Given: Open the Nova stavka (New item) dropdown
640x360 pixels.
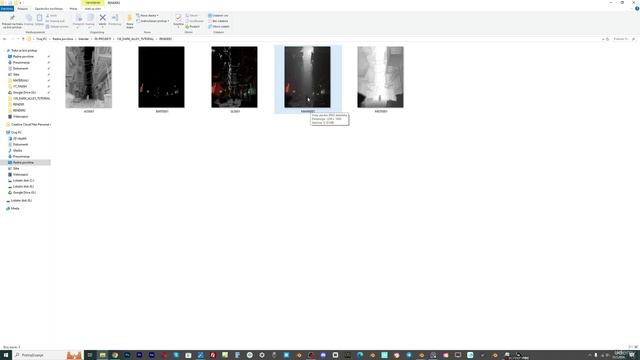Looking at the screenshot, I should tap(147, 16).
